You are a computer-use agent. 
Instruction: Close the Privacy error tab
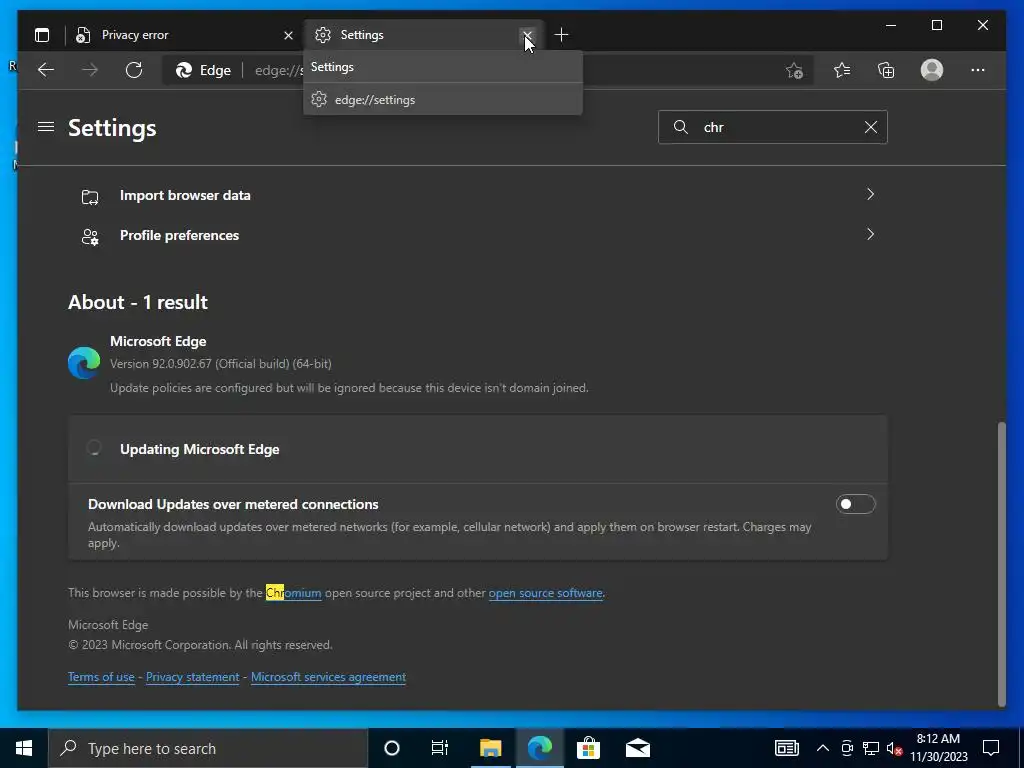288,35
